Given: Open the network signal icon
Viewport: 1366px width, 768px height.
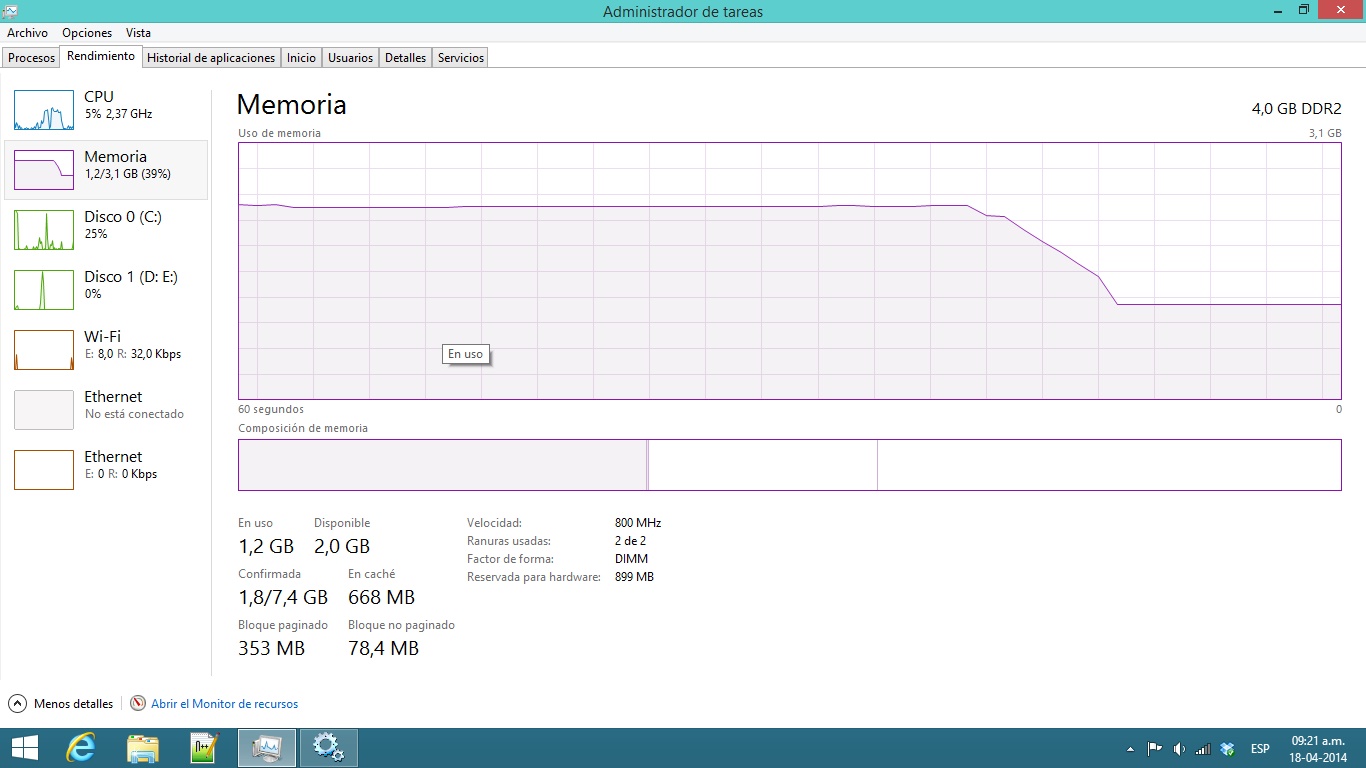Looking at the screenshot, I should [1203, 749].
